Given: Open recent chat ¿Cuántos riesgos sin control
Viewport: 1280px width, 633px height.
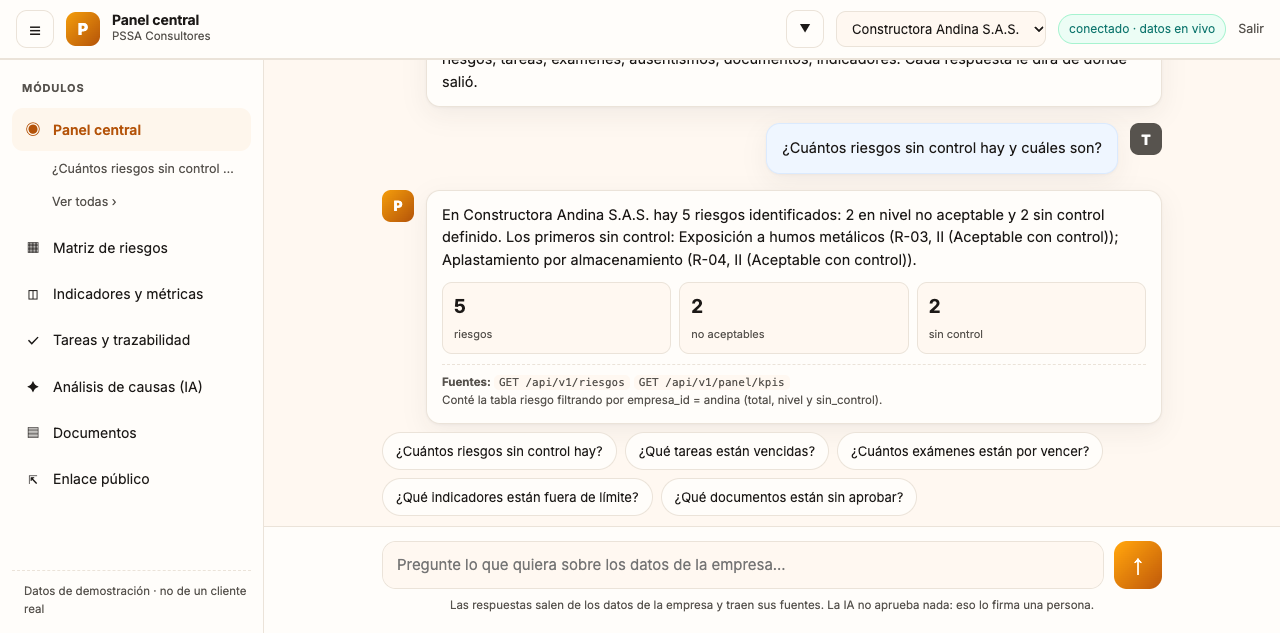Looking at the screenshot, I should (x=143, y=169).
